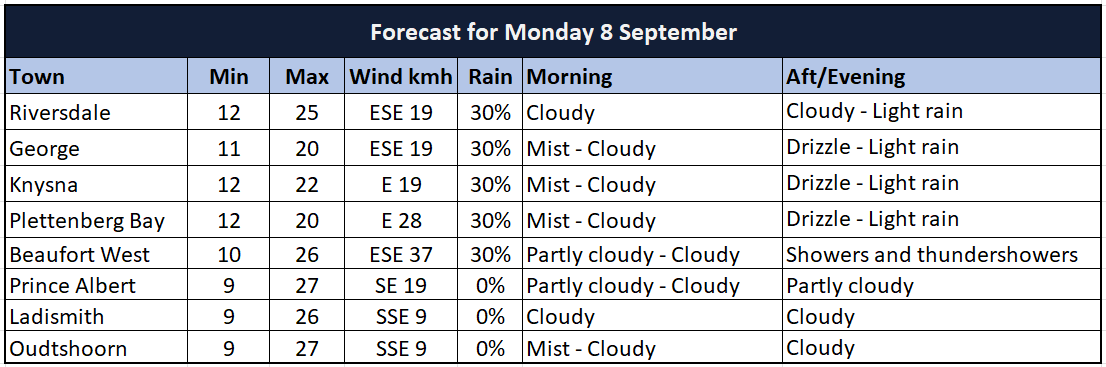Click the Forecast for Monday 8 September title
This screenshot has height=367, width=1106.
point(554,32)
